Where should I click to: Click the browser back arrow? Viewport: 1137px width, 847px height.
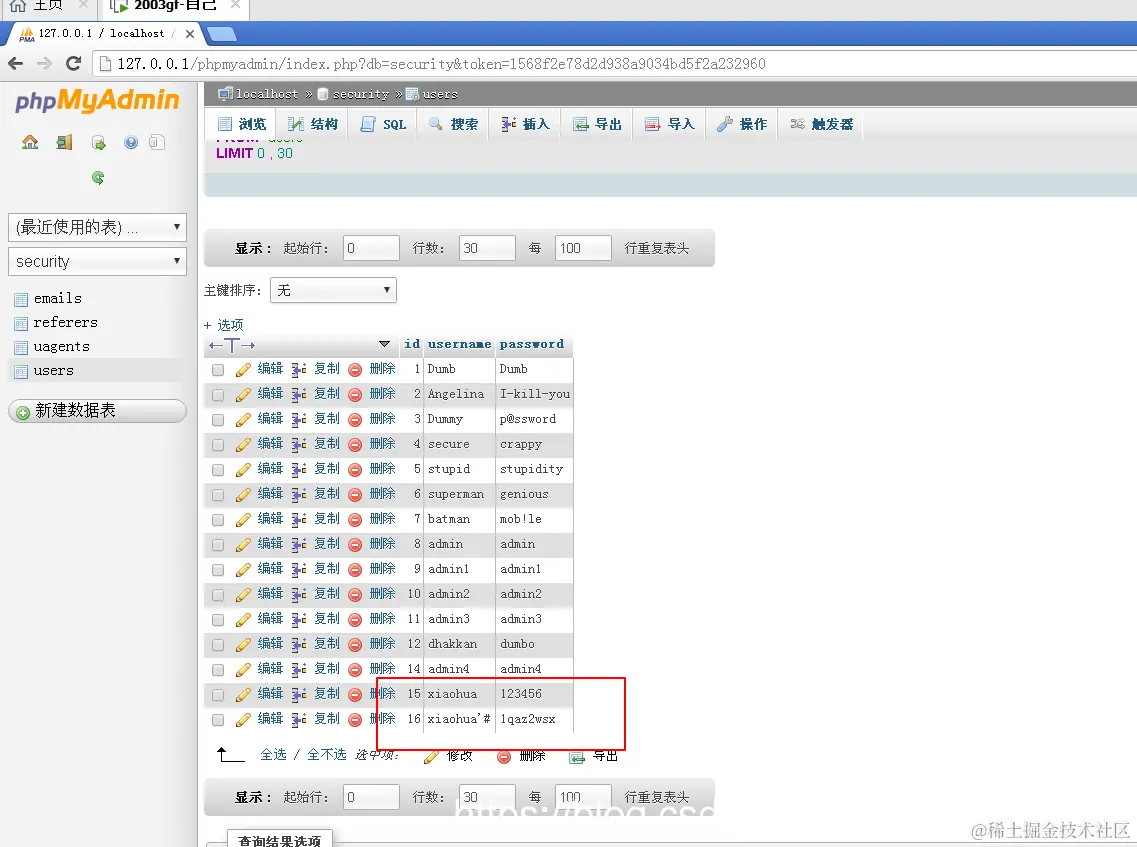coord(16,64)
